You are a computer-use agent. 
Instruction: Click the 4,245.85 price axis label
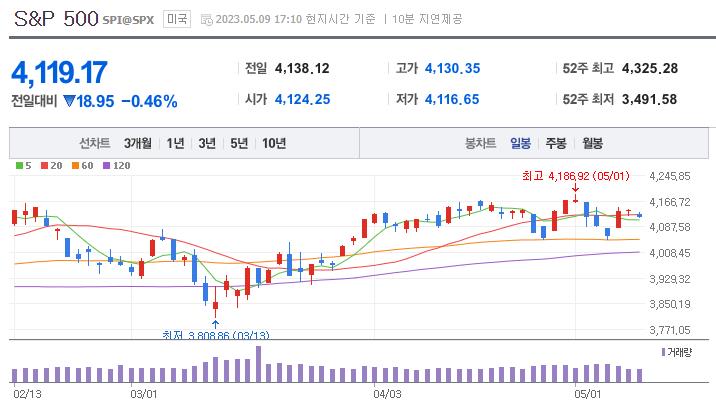pyautogui.click(x=670, y=176)
